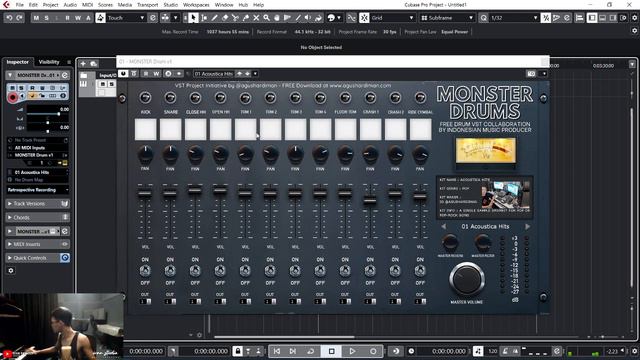Click the Apply Quantize Q icon
This screenshot has height=360, width=640.
pos(483,18)
